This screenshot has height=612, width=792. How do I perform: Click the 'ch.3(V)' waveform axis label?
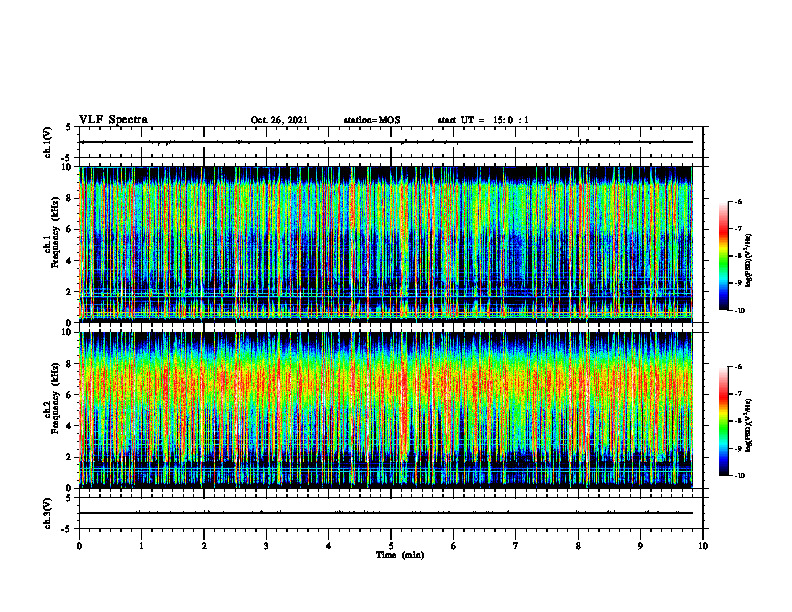pos(47,513)
